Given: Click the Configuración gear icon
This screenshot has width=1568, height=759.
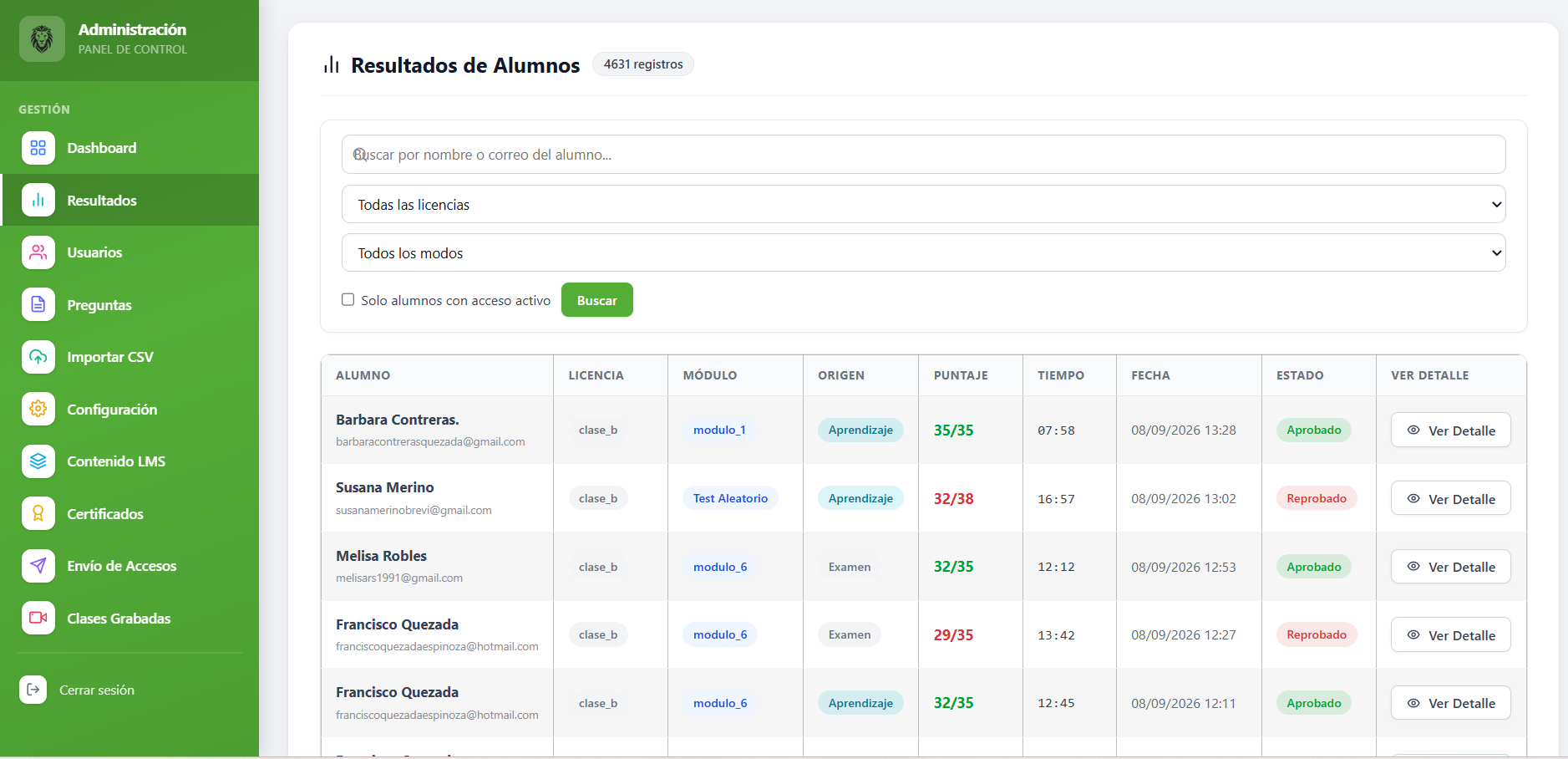Looking at the screenshot, I should click(x=38, y=410).
